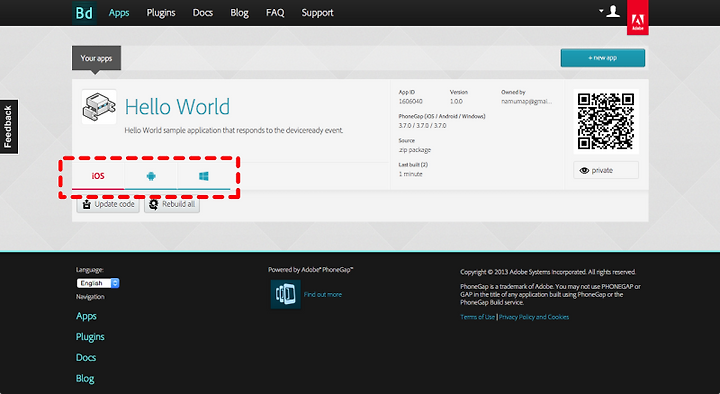Click the Hello World app icon
This screenshot has height=394, width=720.
[x=99, y=107]
